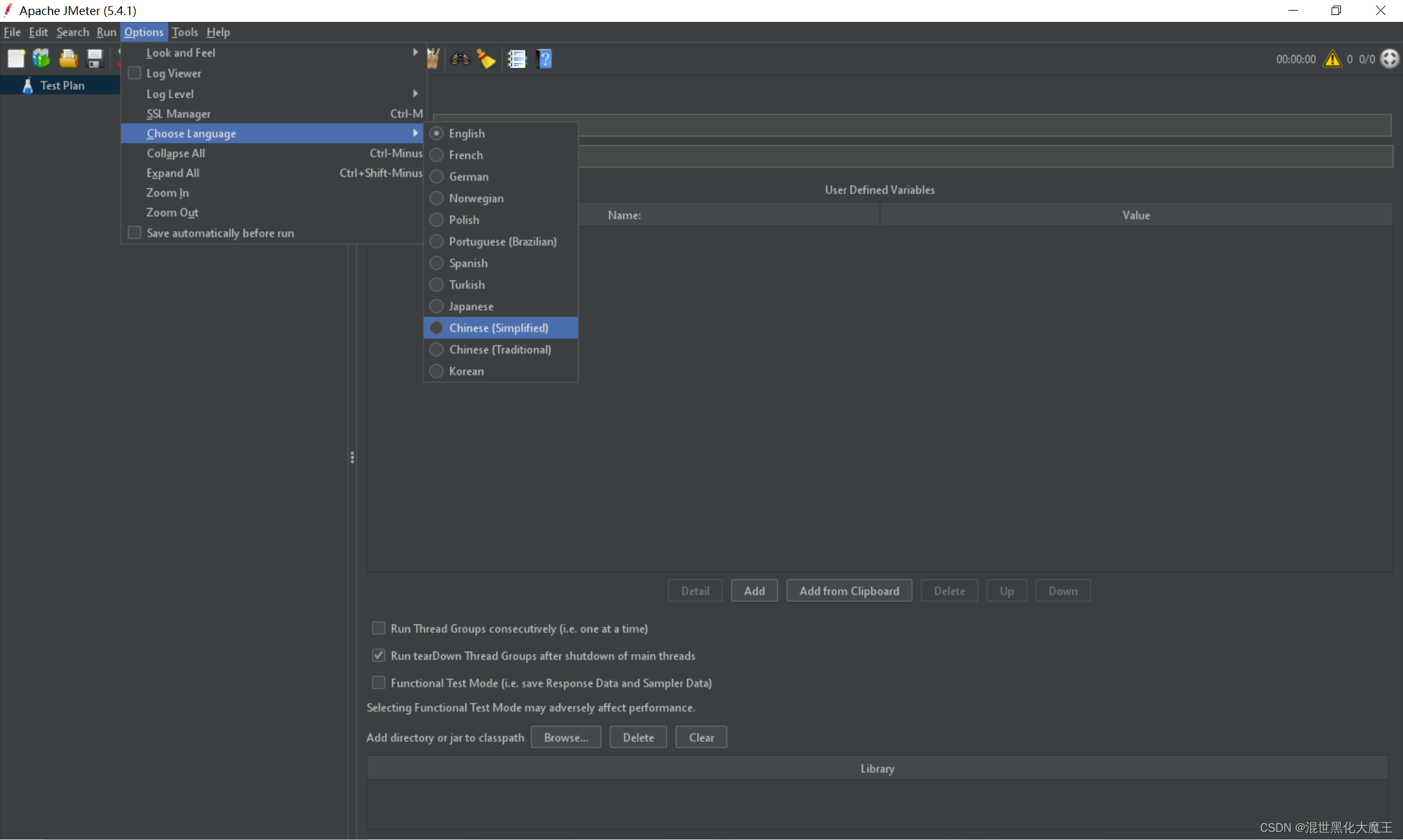Choose Collapse All menu entry
The height and width of the screenshot is (840, 1403).
[272, 153]
